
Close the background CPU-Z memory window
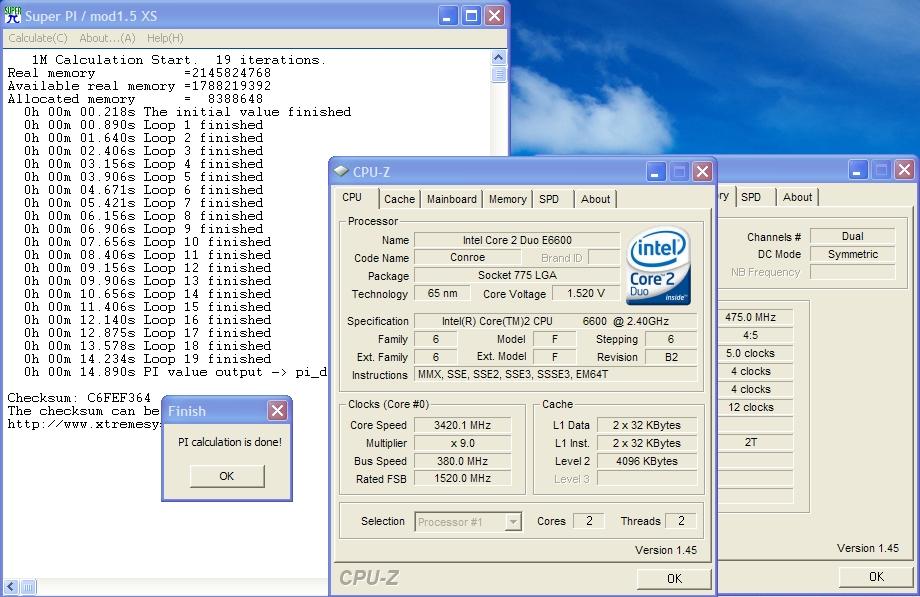(904, 170)
